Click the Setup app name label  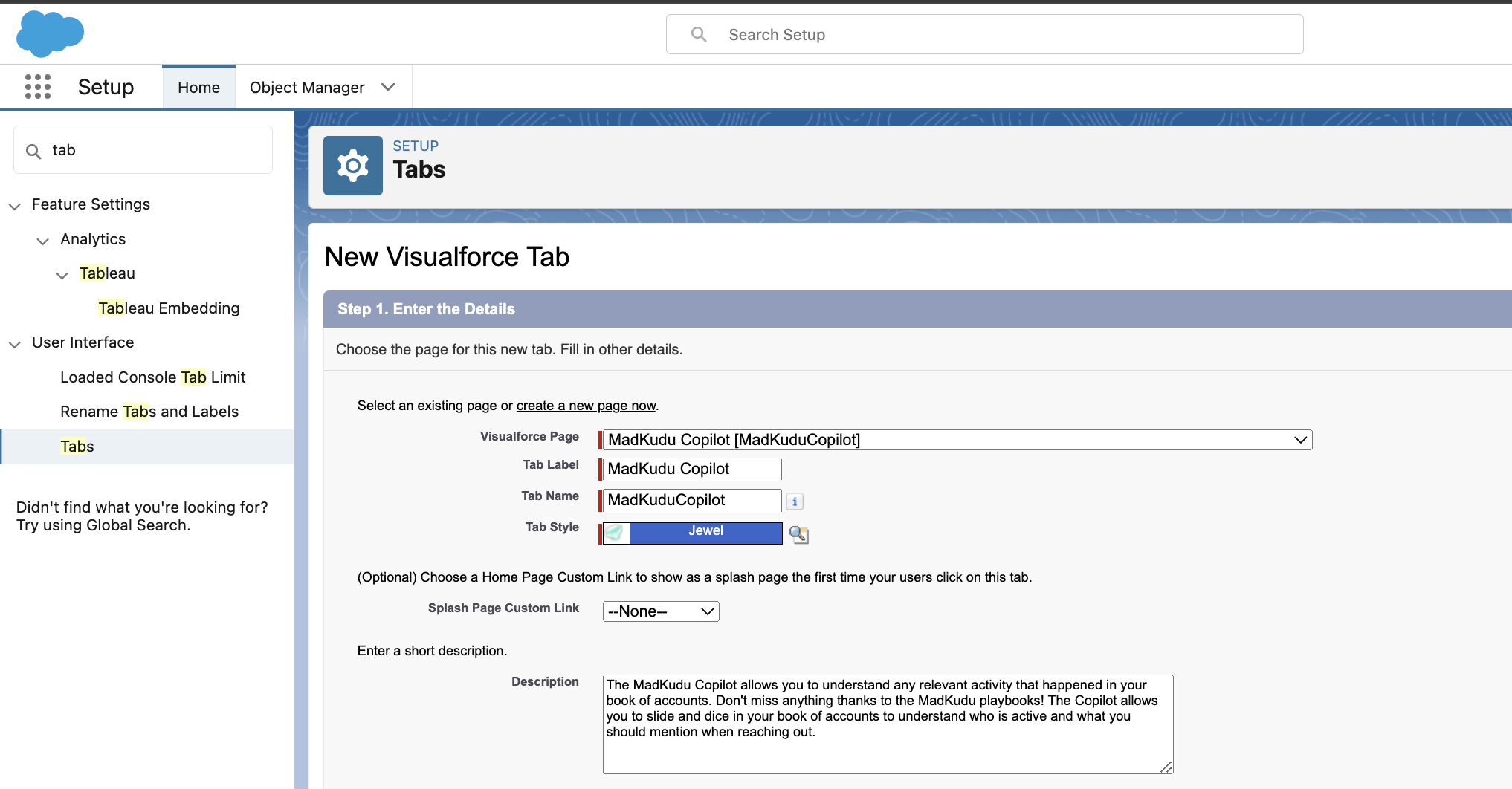[106, 87]
